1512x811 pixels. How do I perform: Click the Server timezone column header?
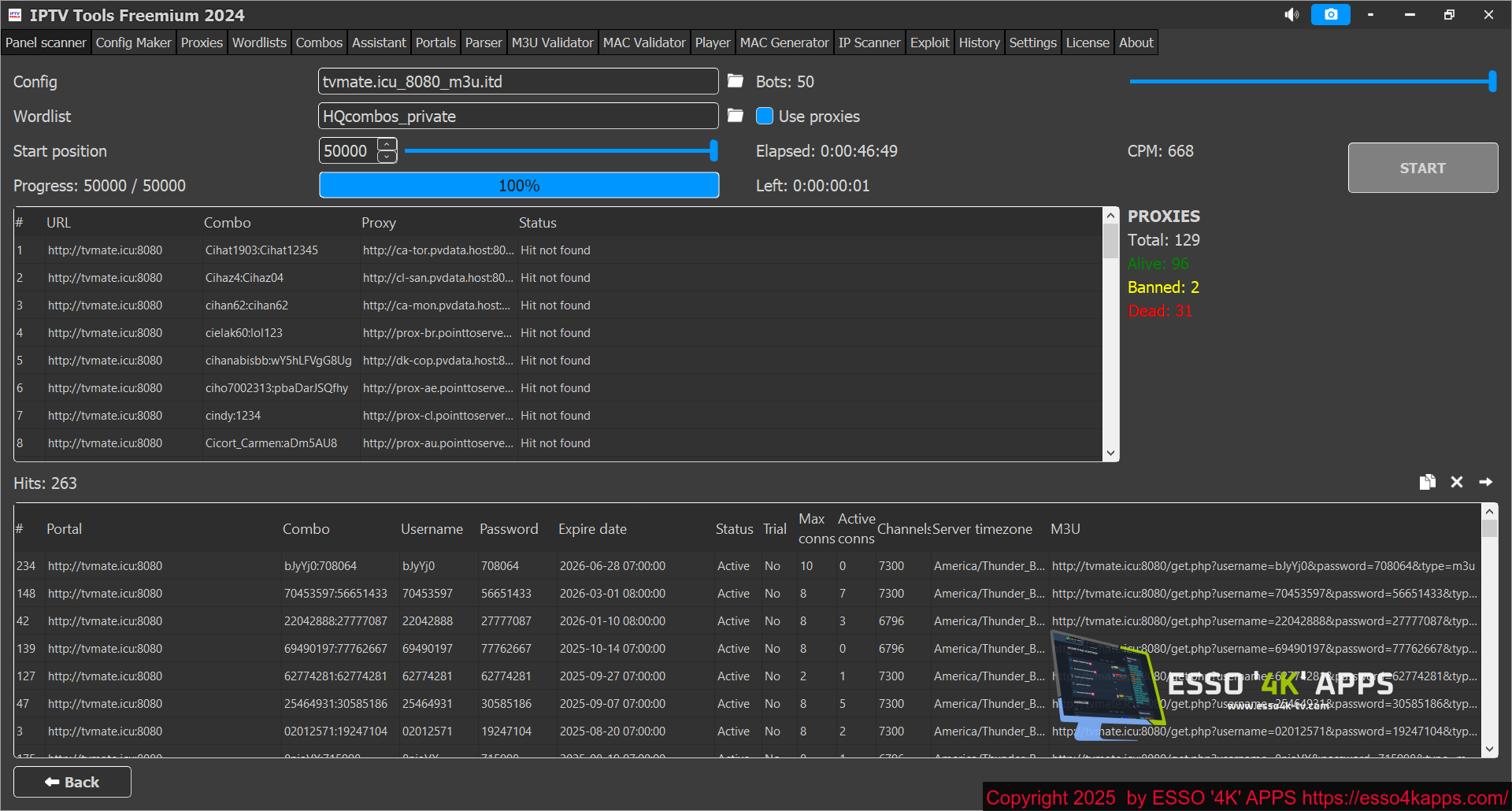pyautogui.click(x=982, y=529)
